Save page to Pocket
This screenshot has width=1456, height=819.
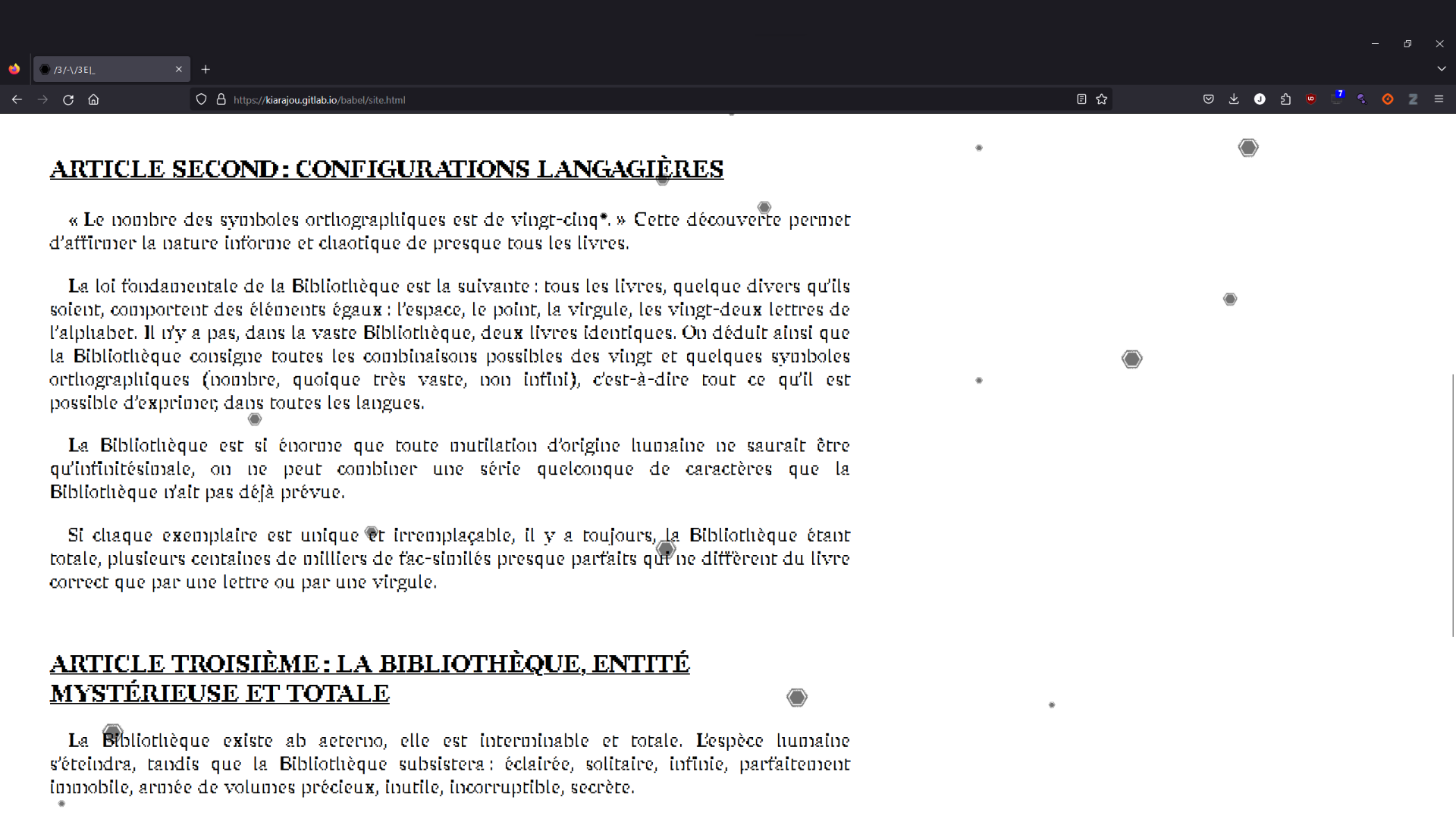(x=1209, y=99)
